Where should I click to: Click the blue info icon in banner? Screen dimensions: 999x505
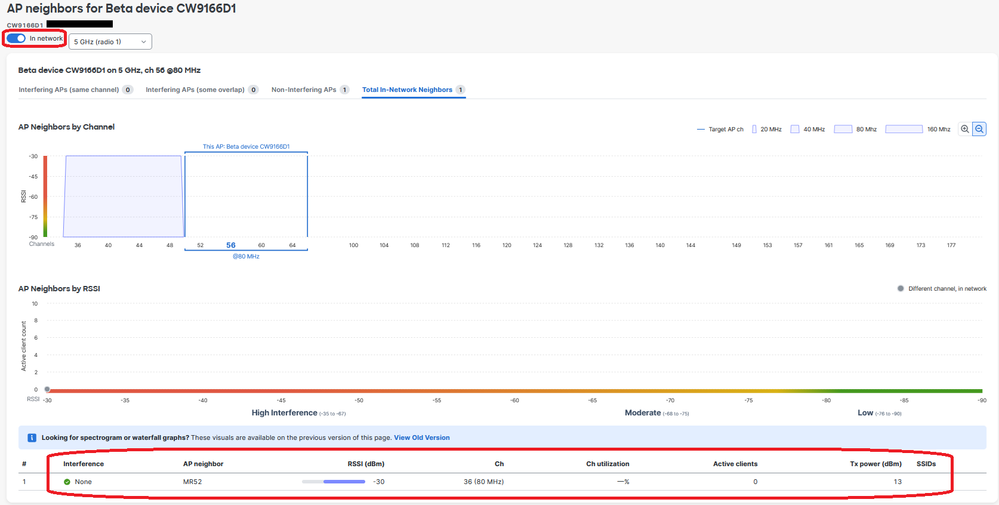(32, 438)
